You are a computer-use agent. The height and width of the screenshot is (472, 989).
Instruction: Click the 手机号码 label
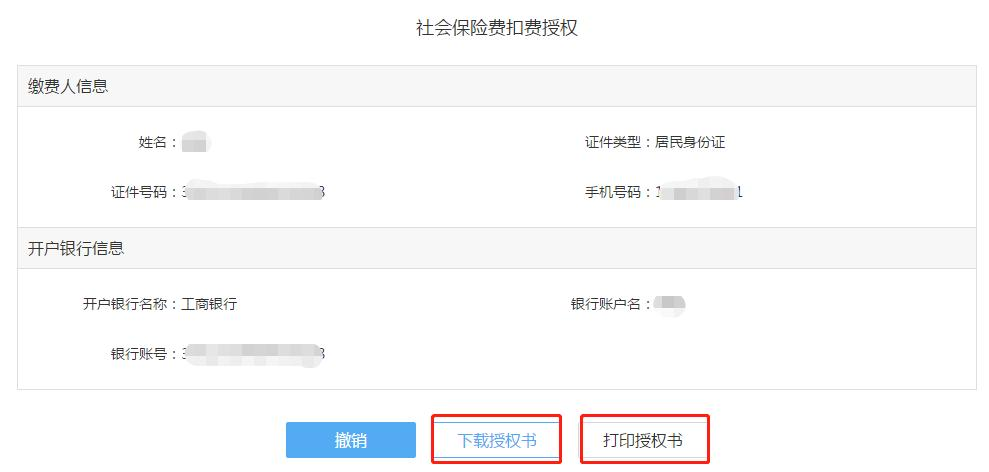pyautogui.click(x=617, y=192)
